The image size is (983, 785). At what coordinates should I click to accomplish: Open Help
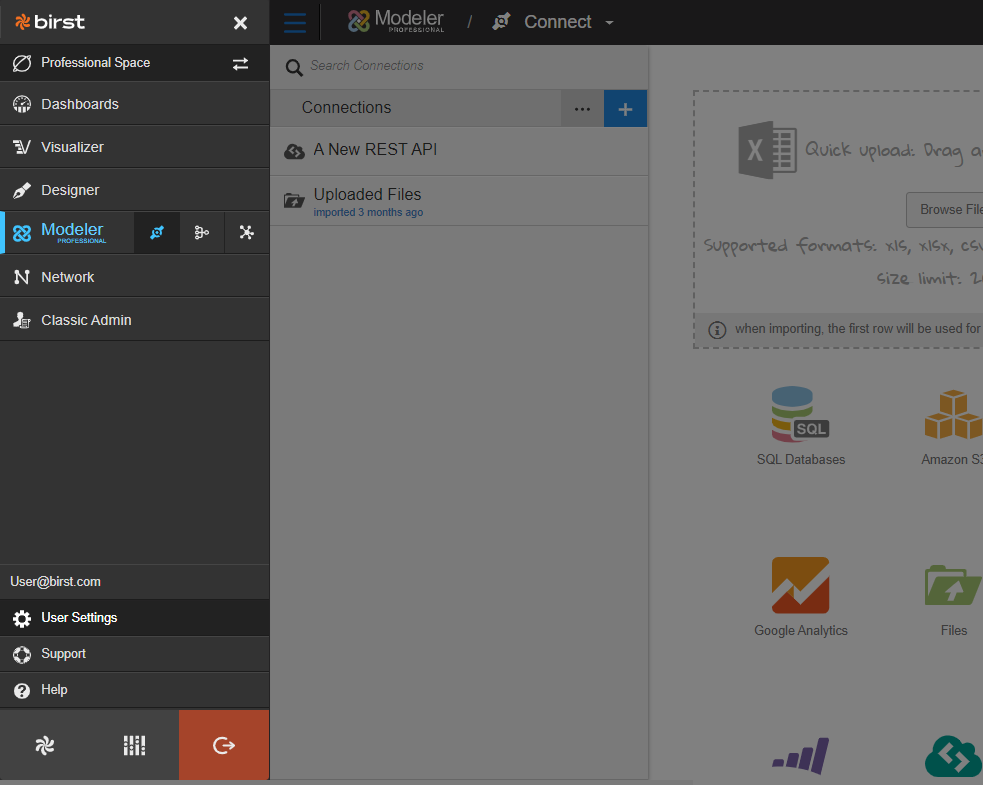pyautogui.click(x=135, y=690)
